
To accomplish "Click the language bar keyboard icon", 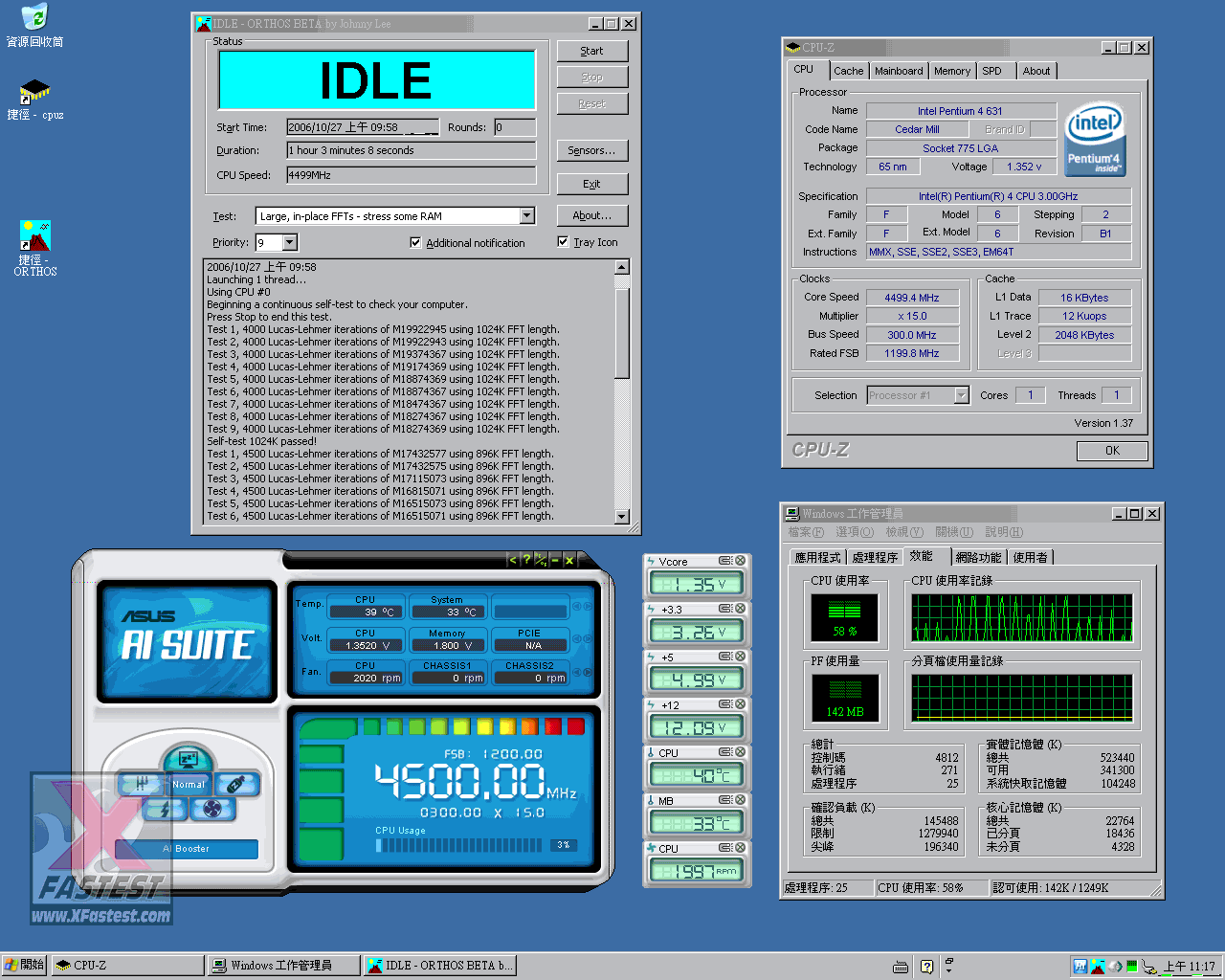I will click(901, 967).
